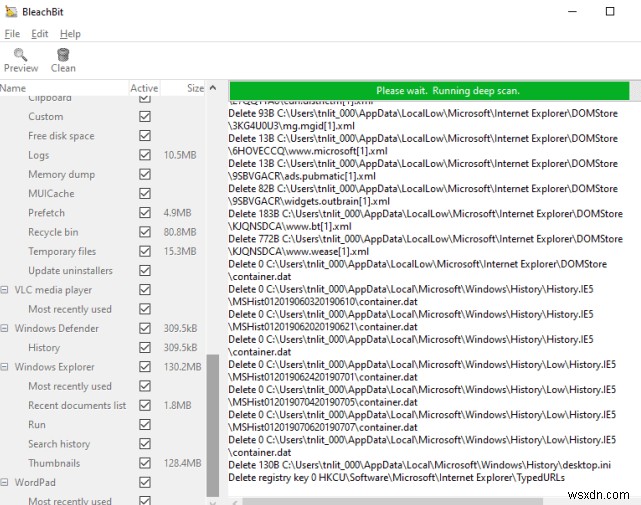
Task: Collapse the Windows Explorer group
Action: point(4,367)
